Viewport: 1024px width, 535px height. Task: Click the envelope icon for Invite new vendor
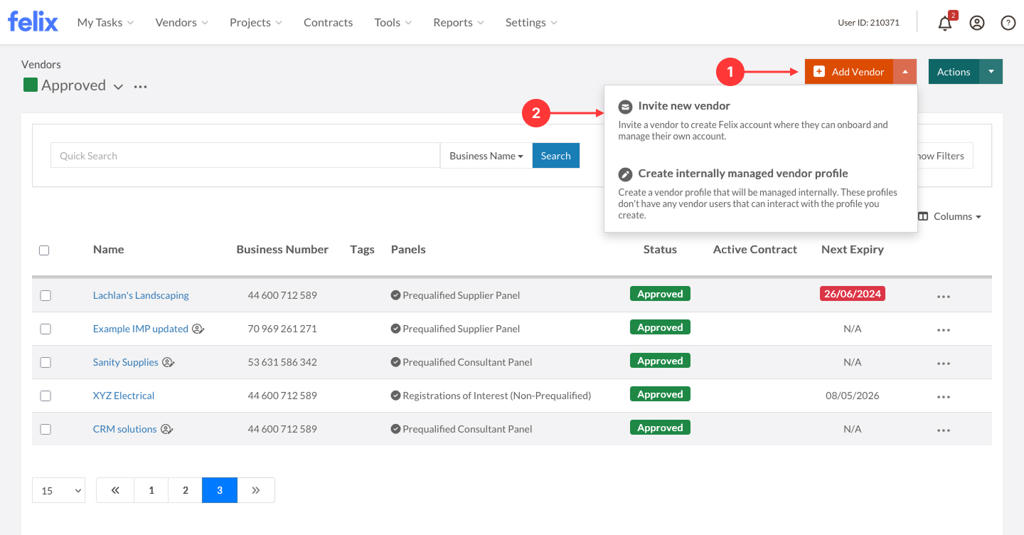(x=625, y=106)
